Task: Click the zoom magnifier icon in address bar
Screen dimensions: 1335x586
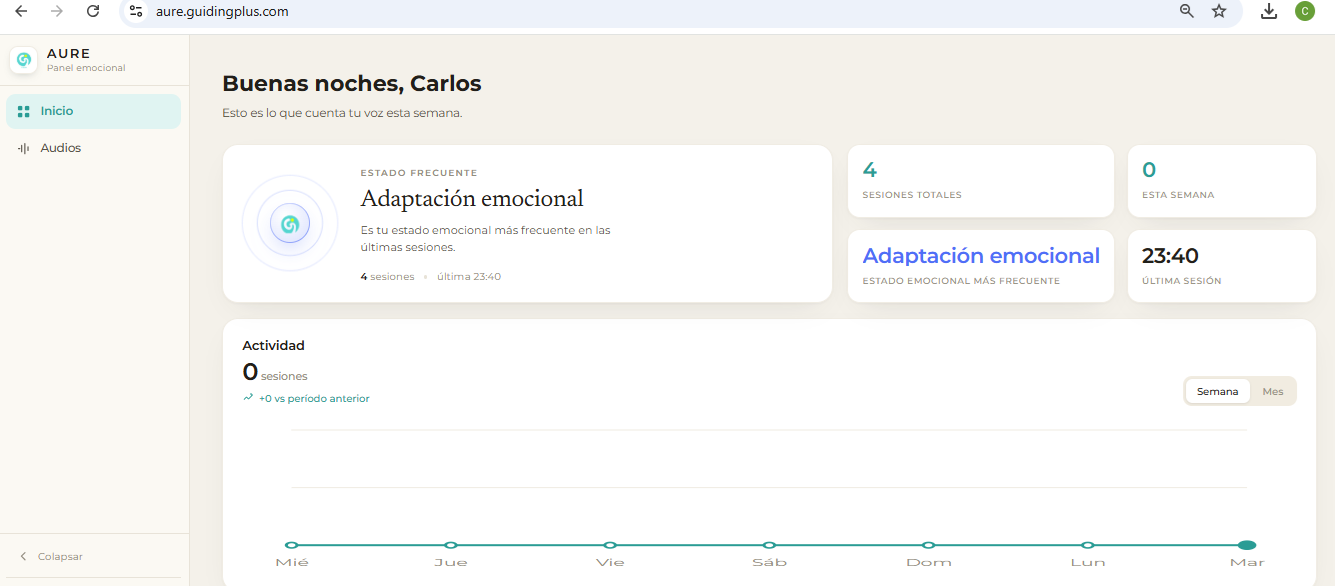Action: click(x=1187, y=11)
